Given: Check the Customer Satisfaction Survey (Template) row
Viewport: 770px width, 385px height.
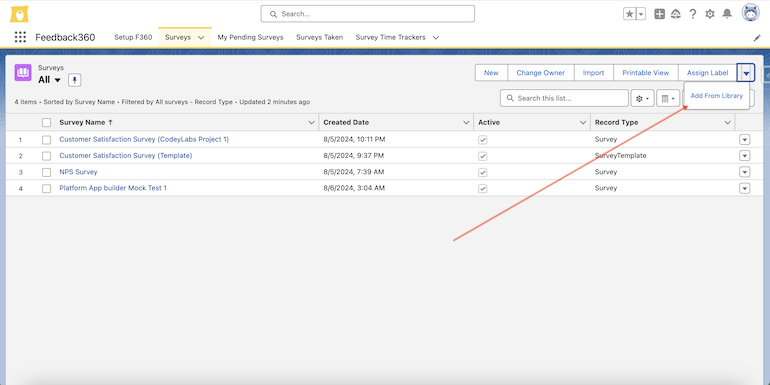Looking at the screenshot, I should click(x=47, y=156).
